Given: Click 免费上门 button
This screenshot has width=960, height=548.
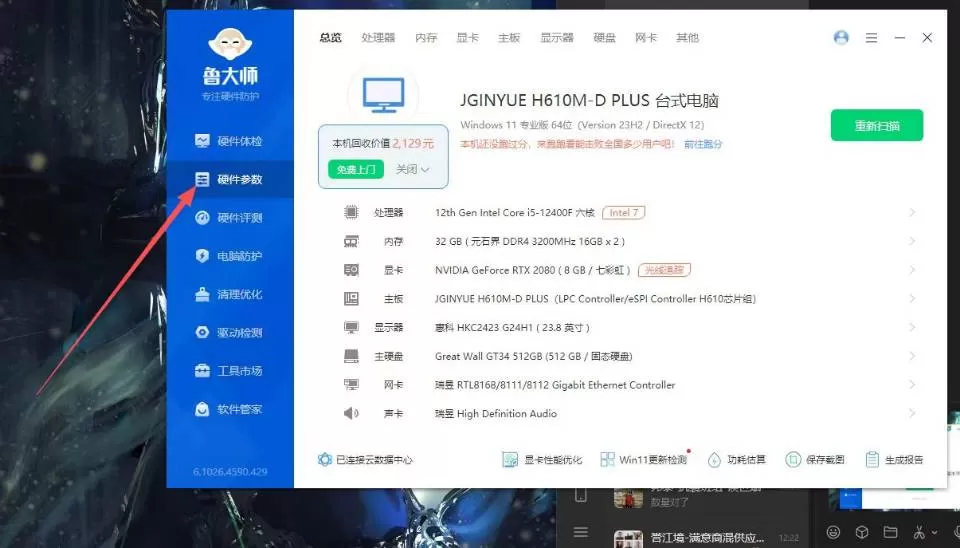Looking at the screenshot, I should (x=356, y=170).
